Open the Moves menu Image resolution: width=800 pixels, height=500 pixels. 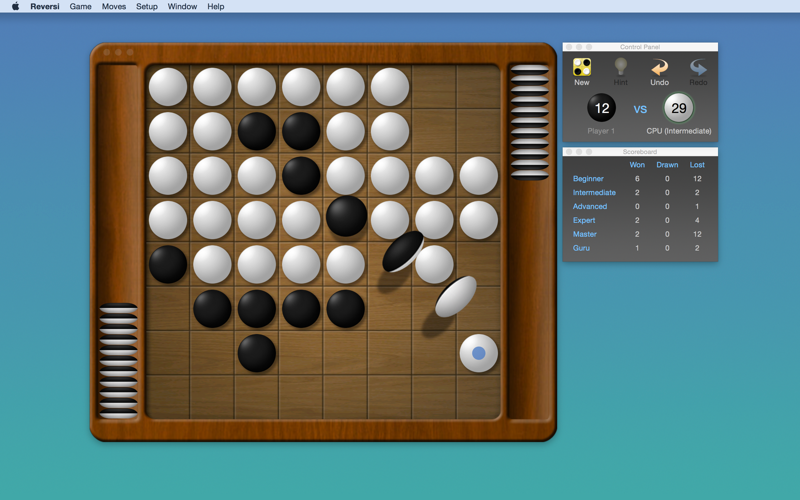click(114, 6)
